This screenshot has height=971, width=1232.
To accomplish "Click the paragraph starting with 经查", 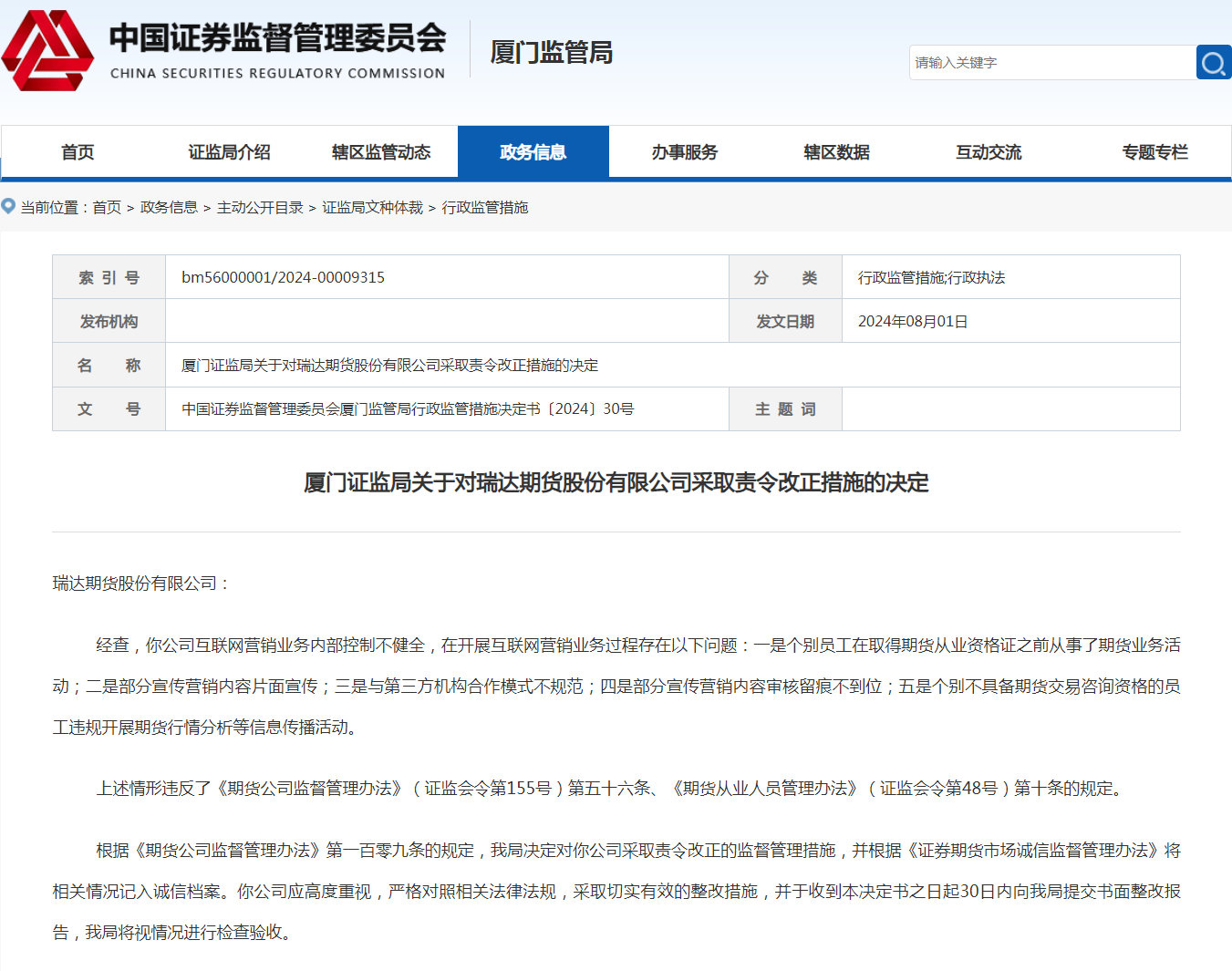I will (x=616, y=687).
